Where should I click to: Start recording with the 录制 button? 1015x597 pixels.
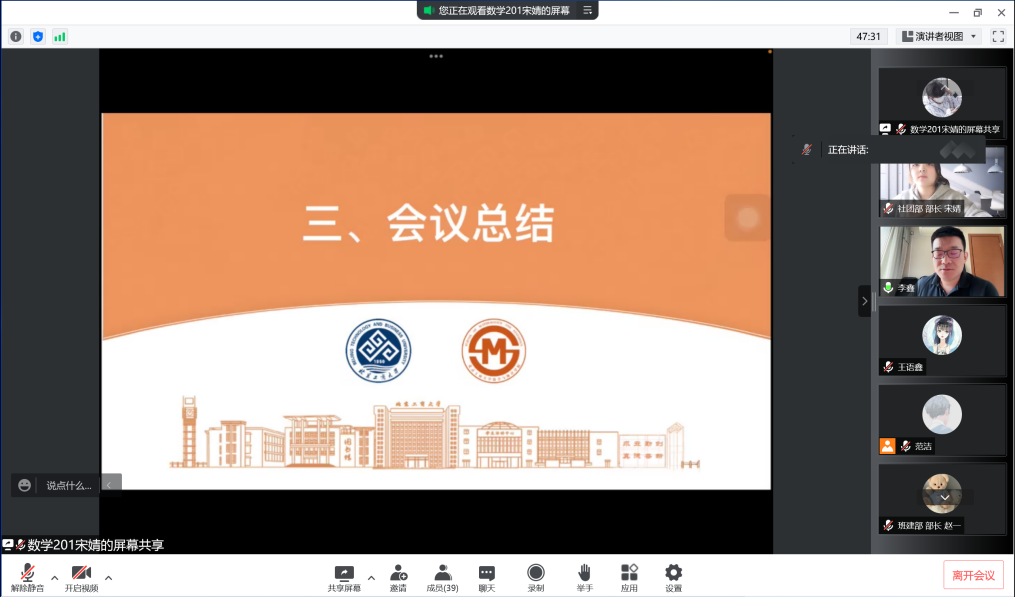pos(536,577)
